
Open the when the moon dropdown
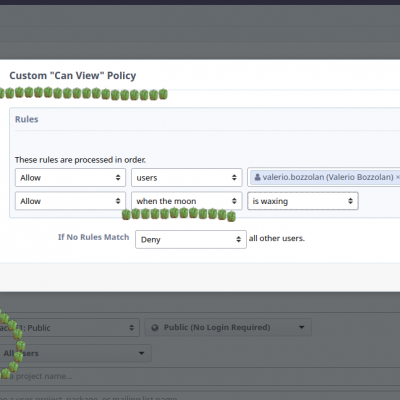(187, 201)
